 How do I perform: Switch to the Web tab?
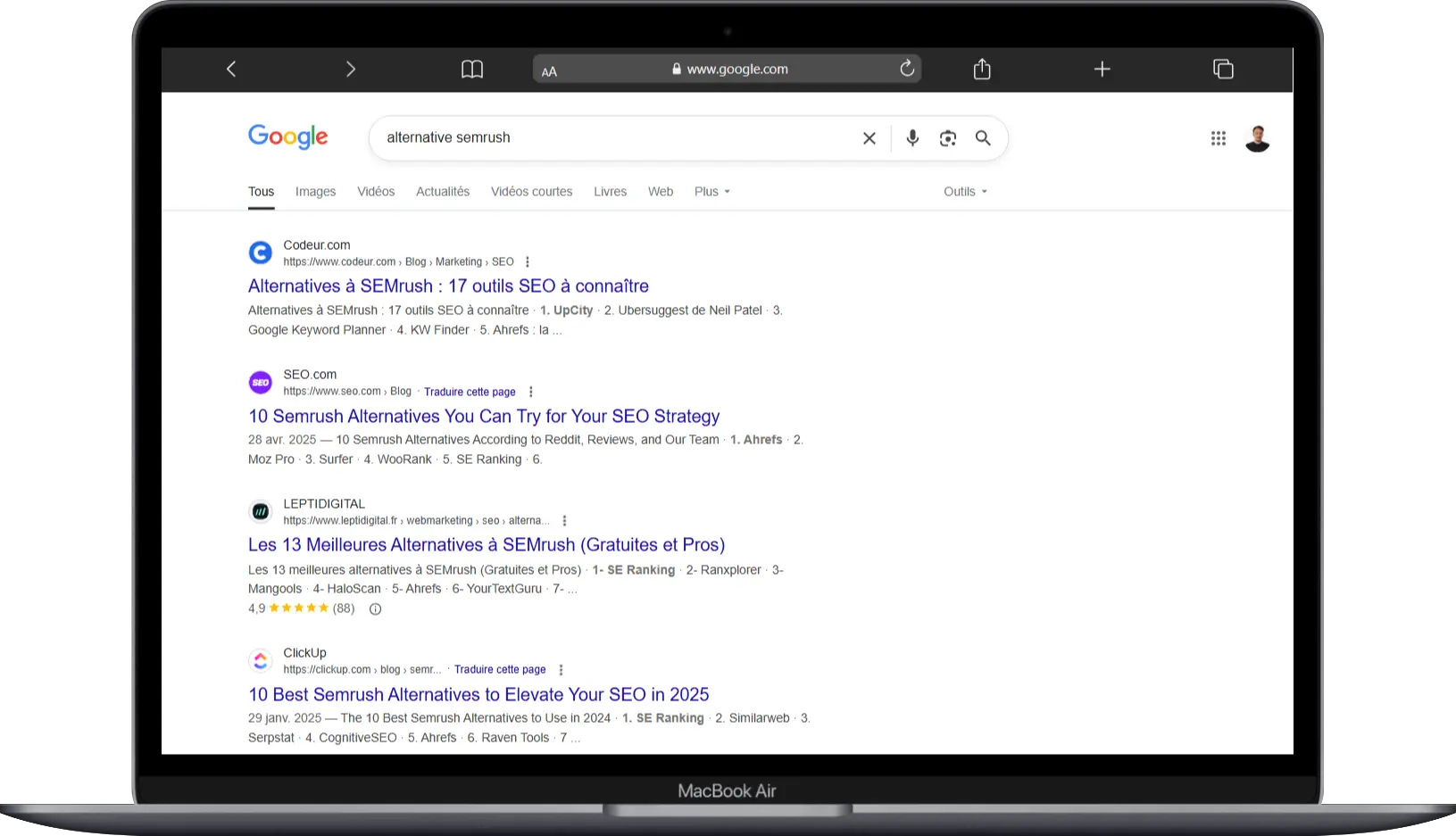(x=661, y=192)
